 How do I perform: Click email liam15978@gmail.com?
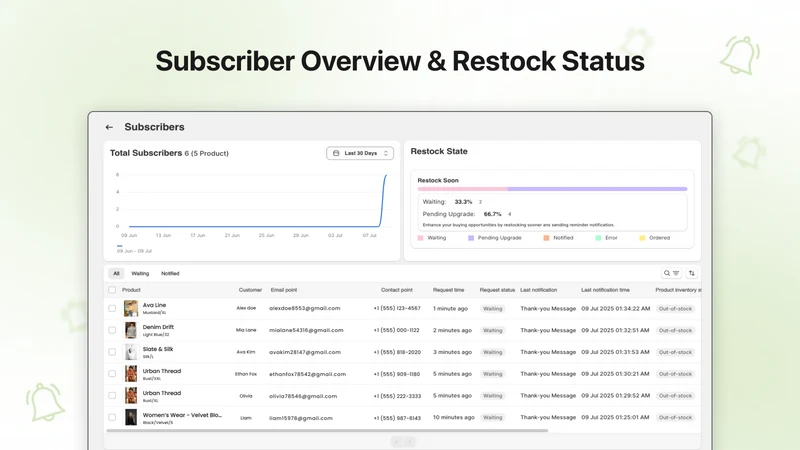[301, 418]
